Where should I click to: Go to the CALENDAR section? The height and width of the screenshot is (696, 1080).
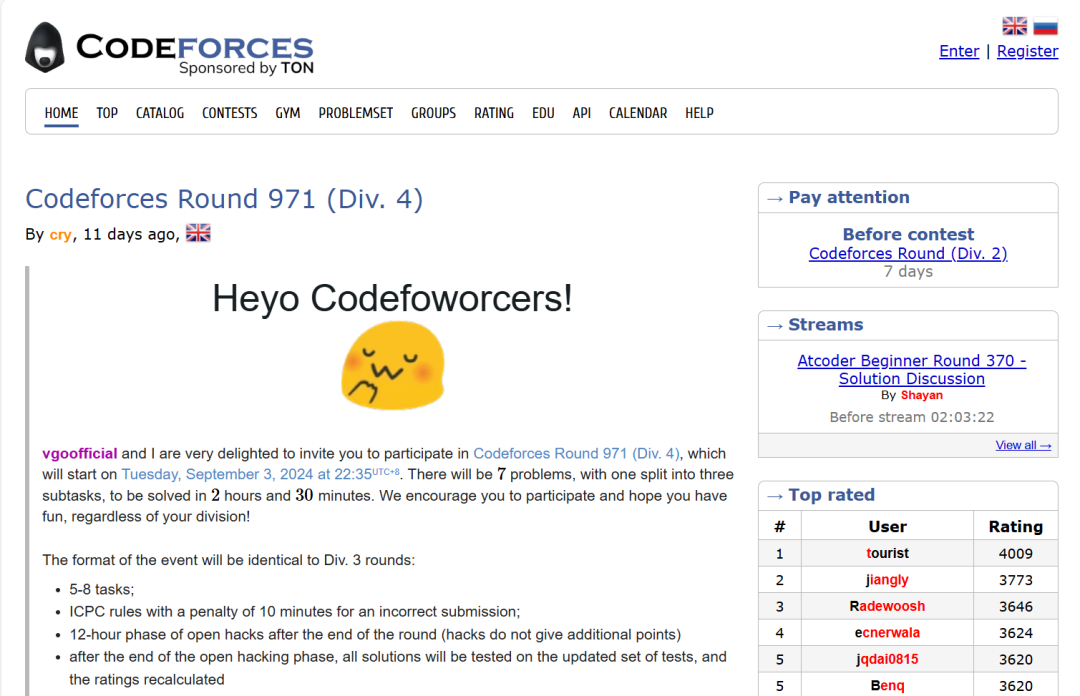(637, 113)
